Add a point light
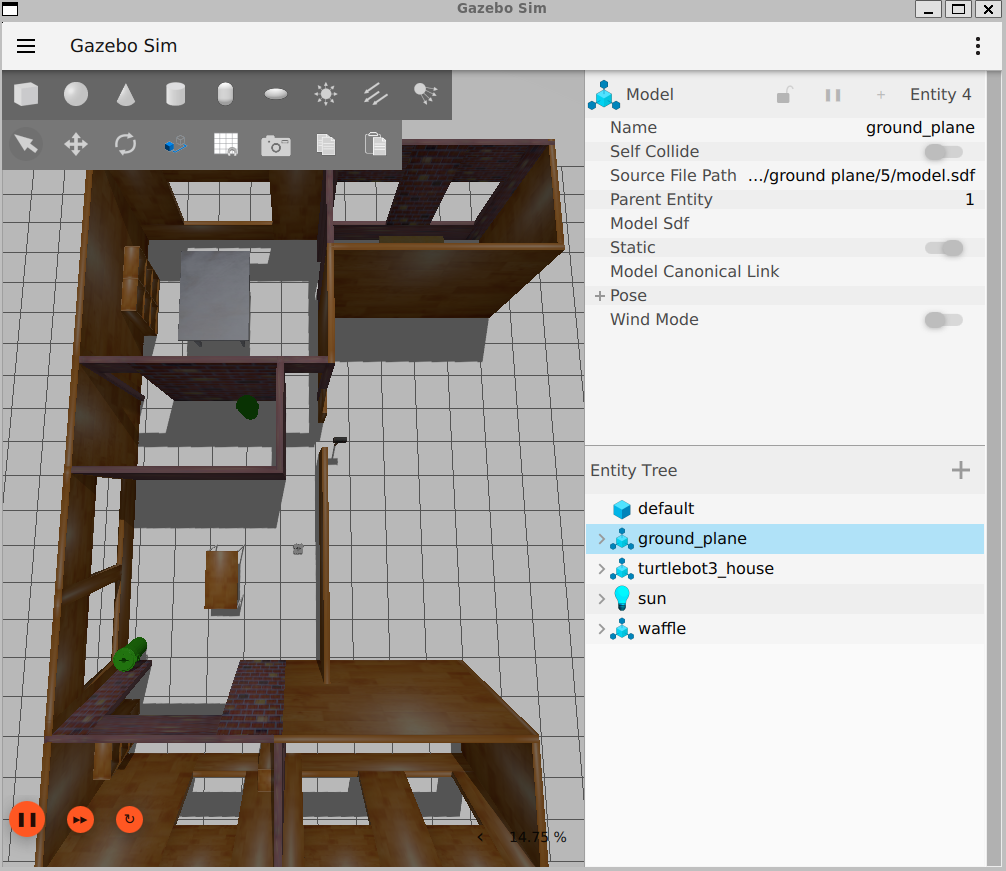The width and height of the screenshot is (1006, 871). (326, 95)
